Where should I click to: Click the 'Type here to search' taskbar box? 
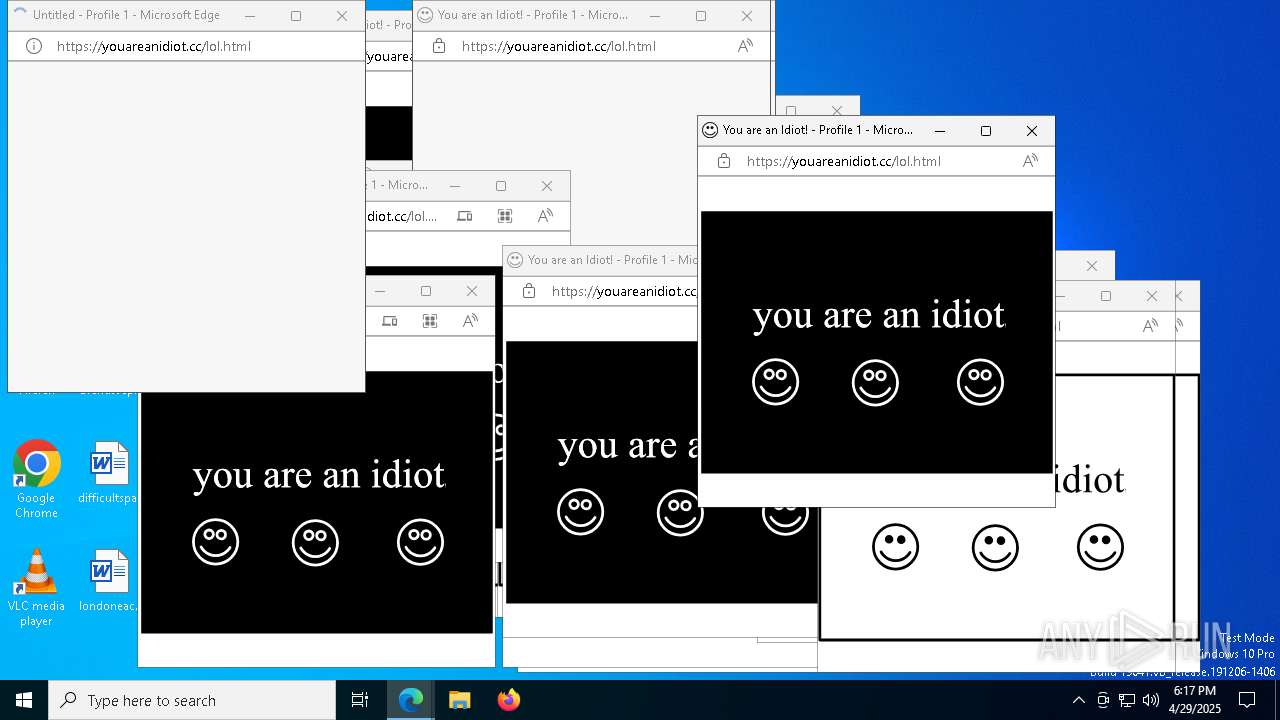192,700
